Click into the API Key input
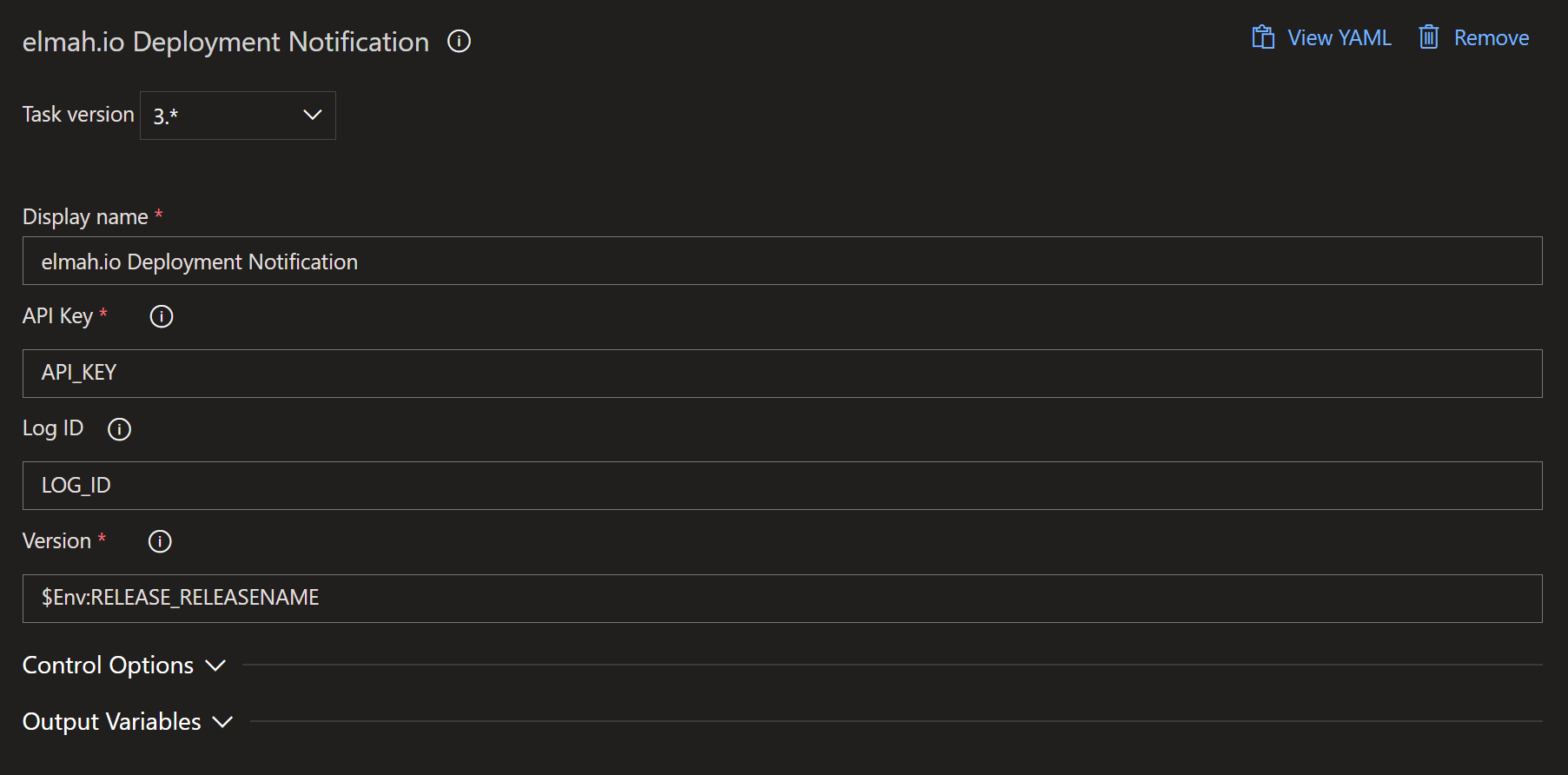Viewport: 1568px width, 775px height. (782, 374)
